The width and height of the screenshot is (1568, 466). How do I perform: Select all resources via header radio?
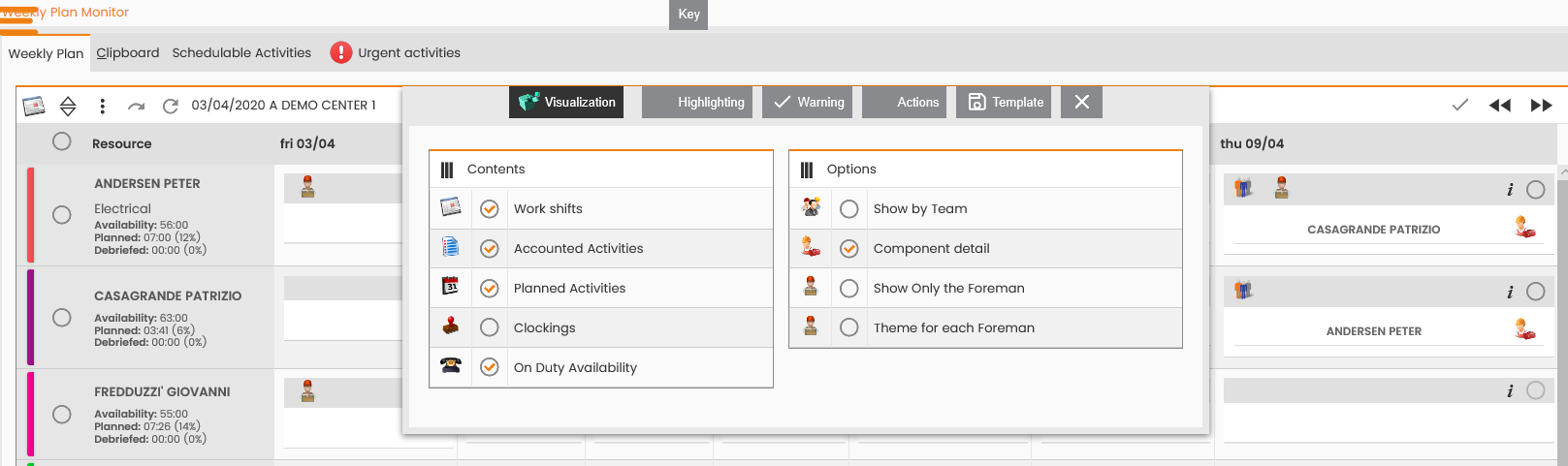pyautogui.click(x=62, y=141)
